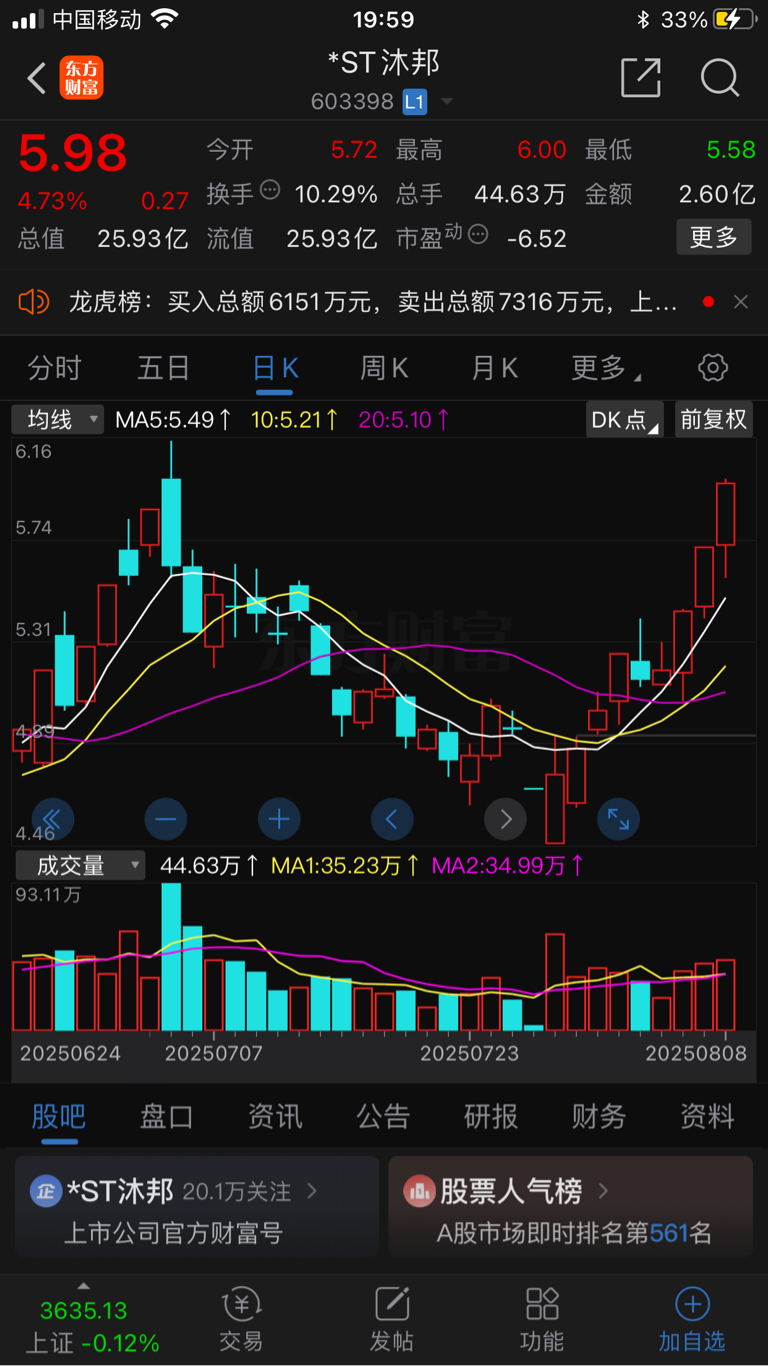
Task: Dismiss the 龙虎榜 notice with X
Action: pos(741,301)
